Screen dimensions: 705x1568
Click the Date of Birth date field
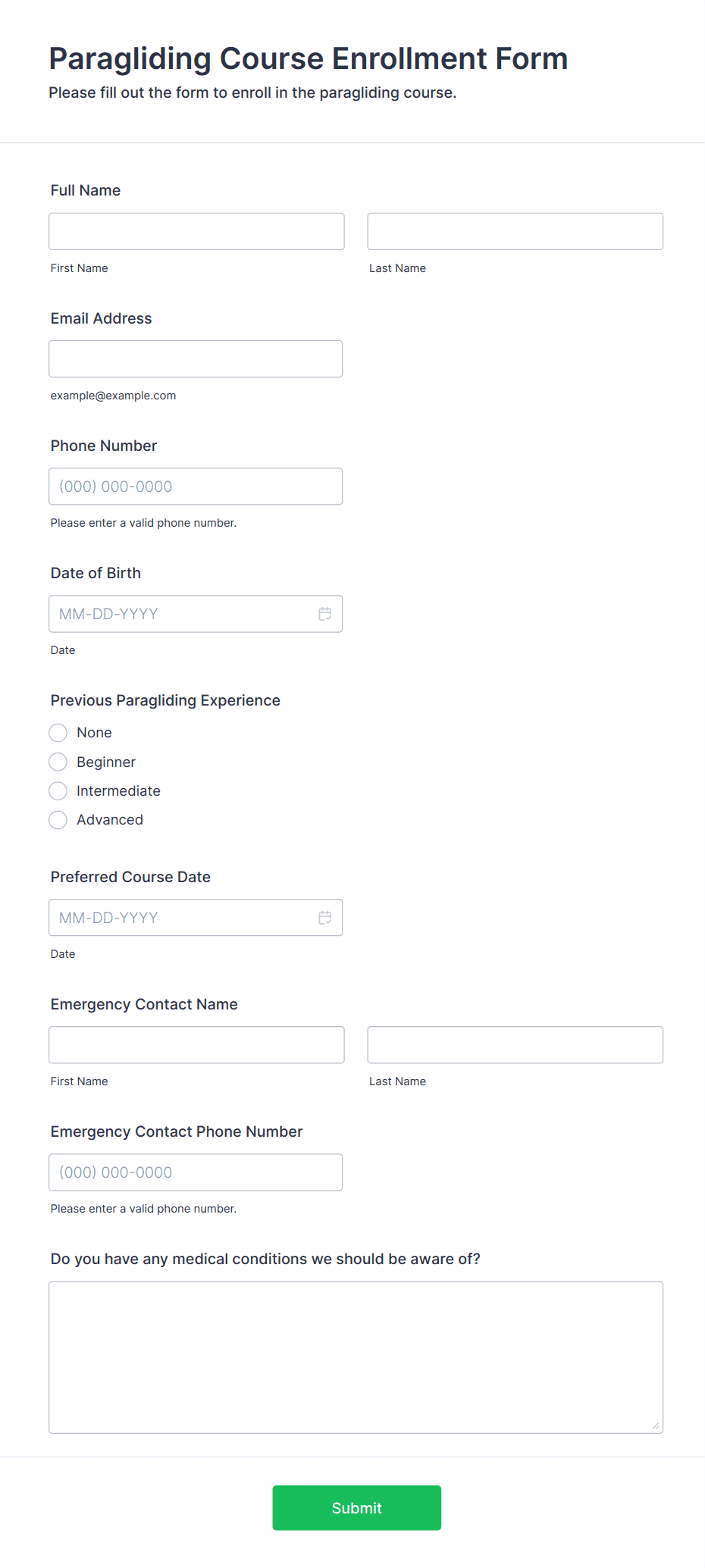click(196, 614)
